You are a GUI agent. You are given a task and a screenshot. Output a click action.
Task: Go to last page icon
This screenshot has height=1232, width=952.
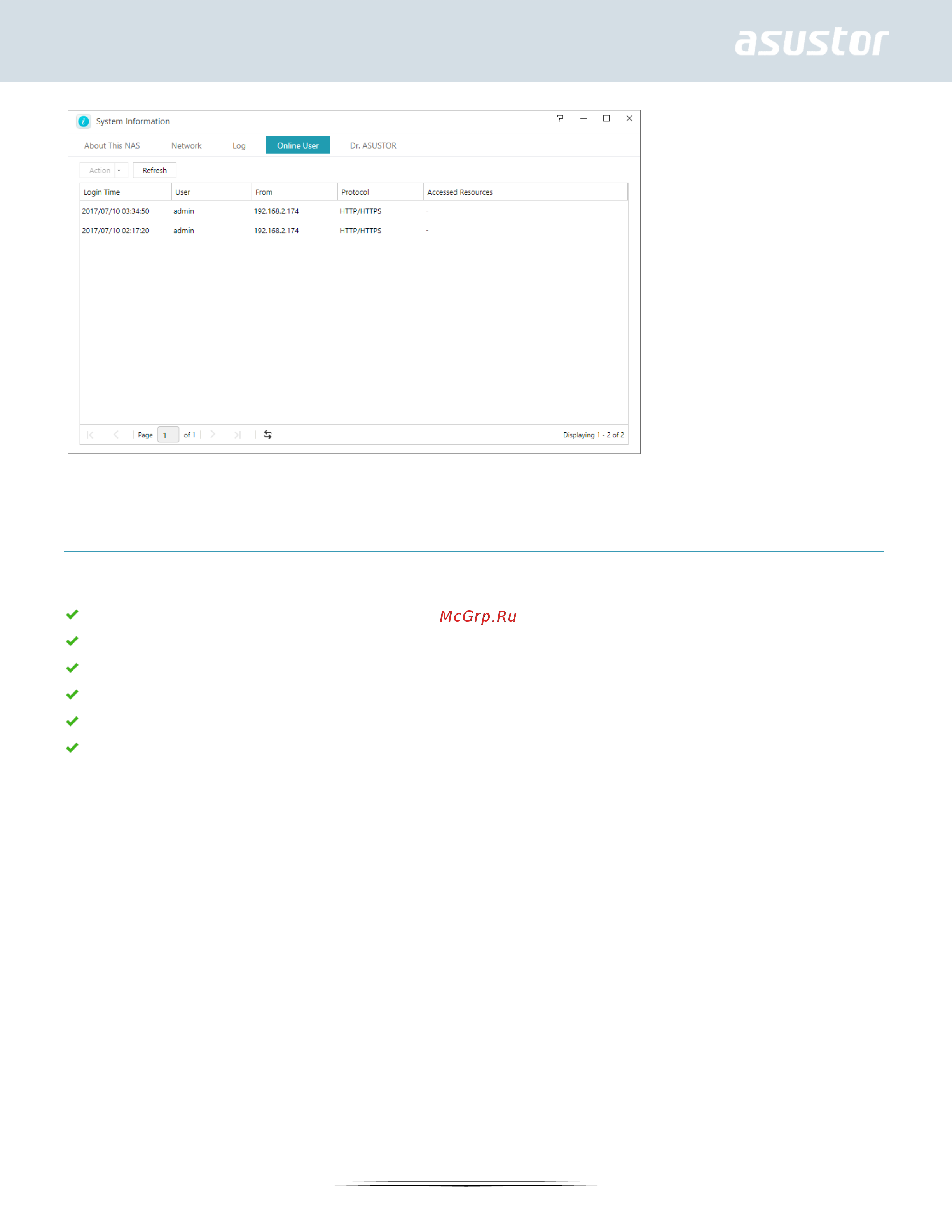coord(238,434)
